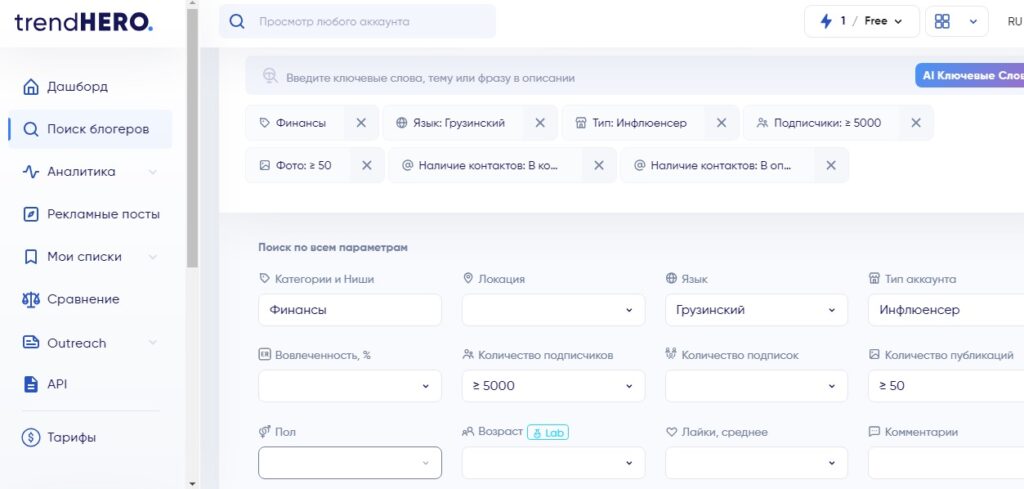
Task: Remove the Финансы filter tag
Action: 360,123
